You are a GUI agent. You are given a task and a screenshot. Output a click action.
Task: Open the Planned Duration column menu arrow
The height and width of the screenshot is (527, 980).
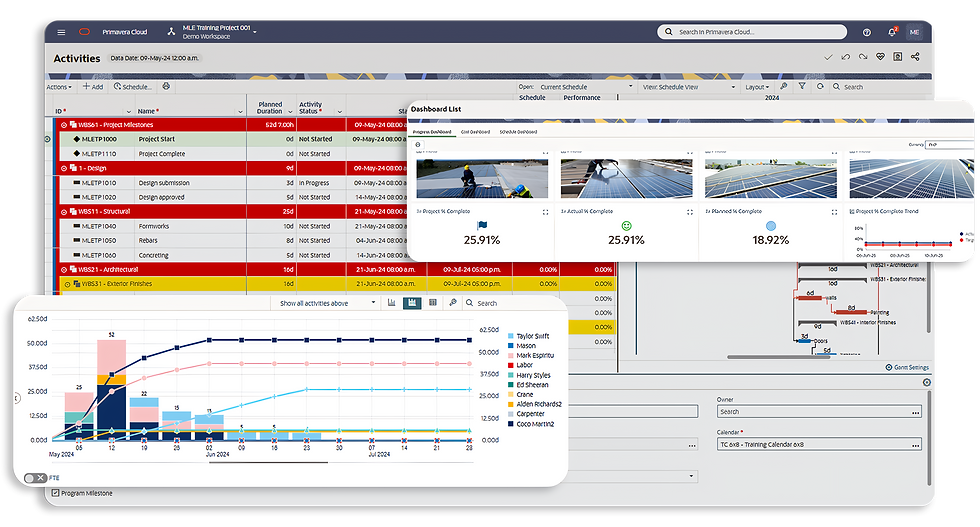pos(290,111)
